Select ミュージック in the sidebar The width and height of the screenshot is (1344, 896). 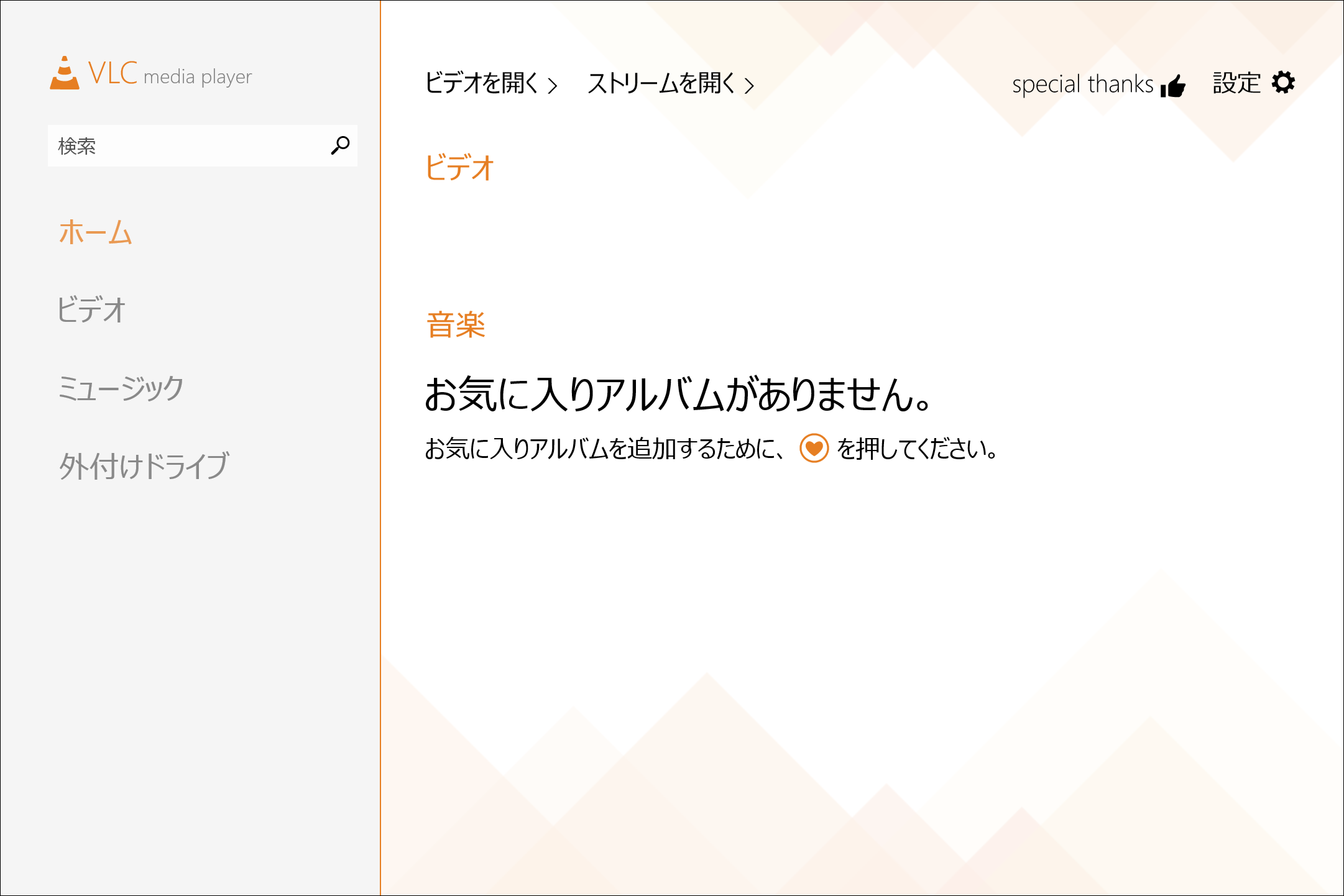(122, 388)
